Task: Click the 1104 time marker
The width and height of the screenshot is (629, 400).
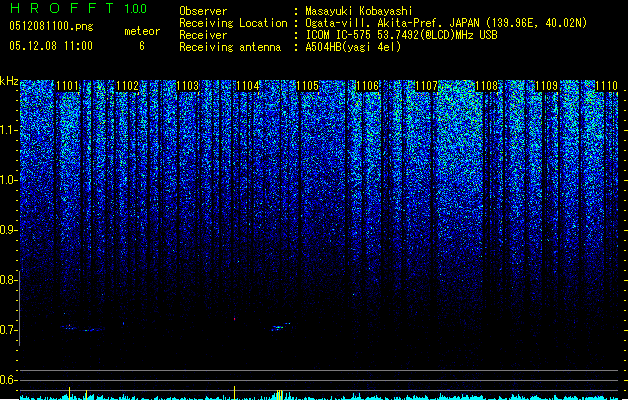Action: 248,86
